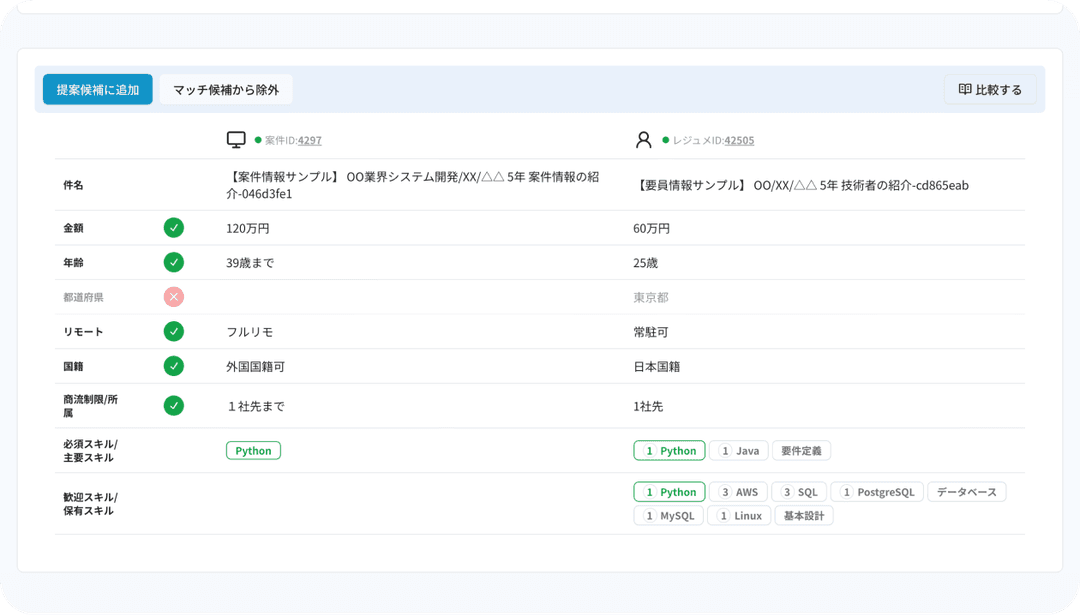The width and height of the screenshot is (1080, 615).
Task: Click the 比較する button
Action: point(990,90)
